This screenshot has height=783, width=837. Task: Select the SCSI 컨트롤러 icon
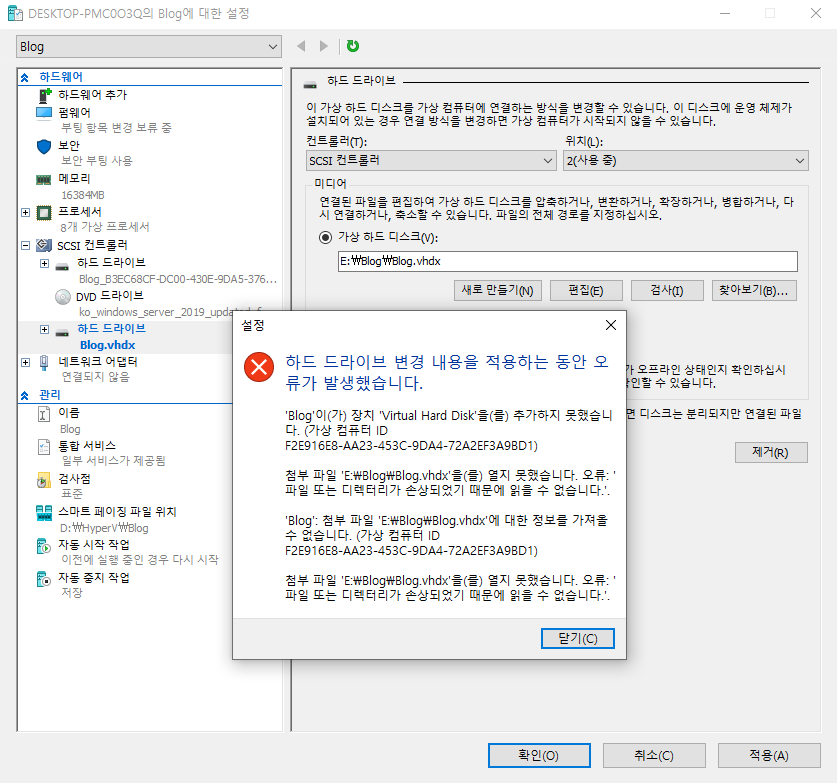click(x=44, y=246)
